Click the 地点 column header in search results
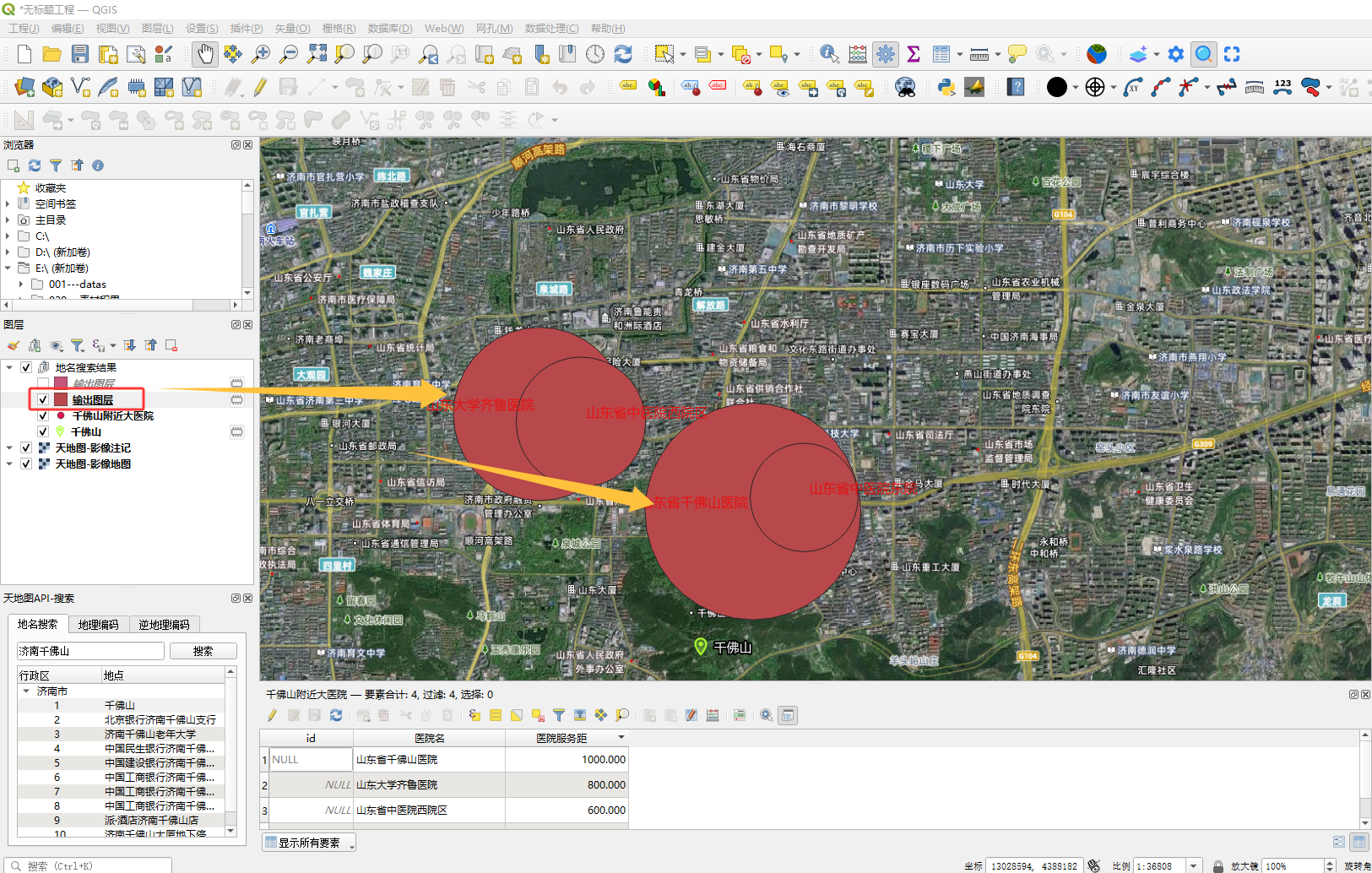1372x873 pixels. [163, 675]
